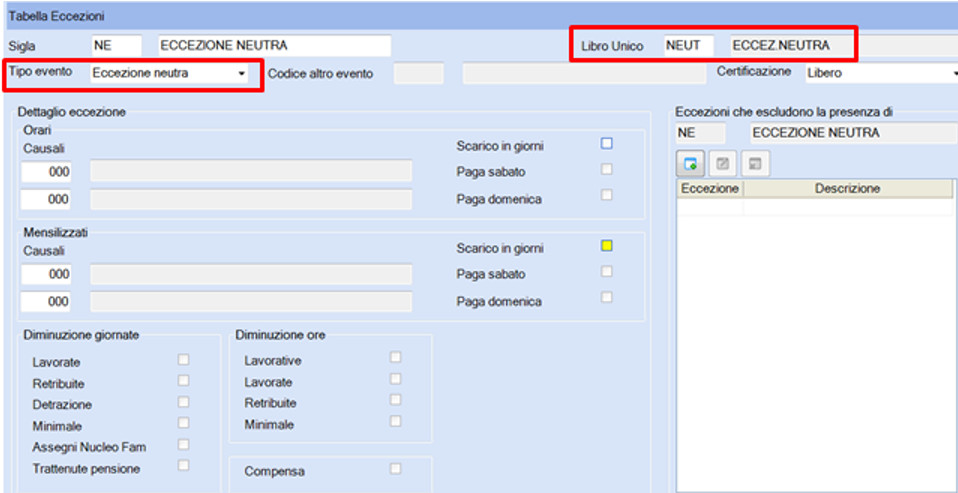Toggle Paga sabato checkbox under Mensilizzati
Screen dimensions: 958x493
[x=607, y=272]
